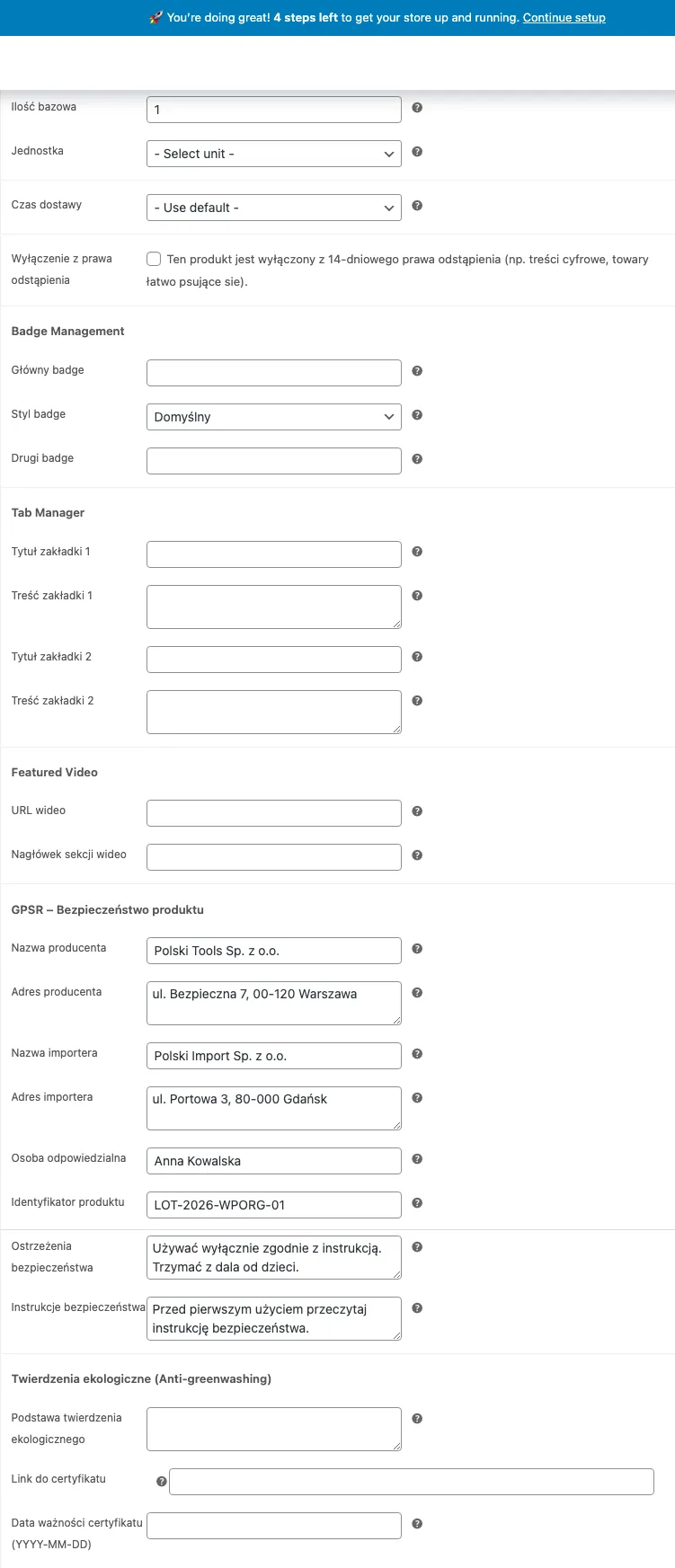This screenshot has width=675, height=1568.
Task: Open help tooltip for Główny badge
Action: tap(416, 371)
